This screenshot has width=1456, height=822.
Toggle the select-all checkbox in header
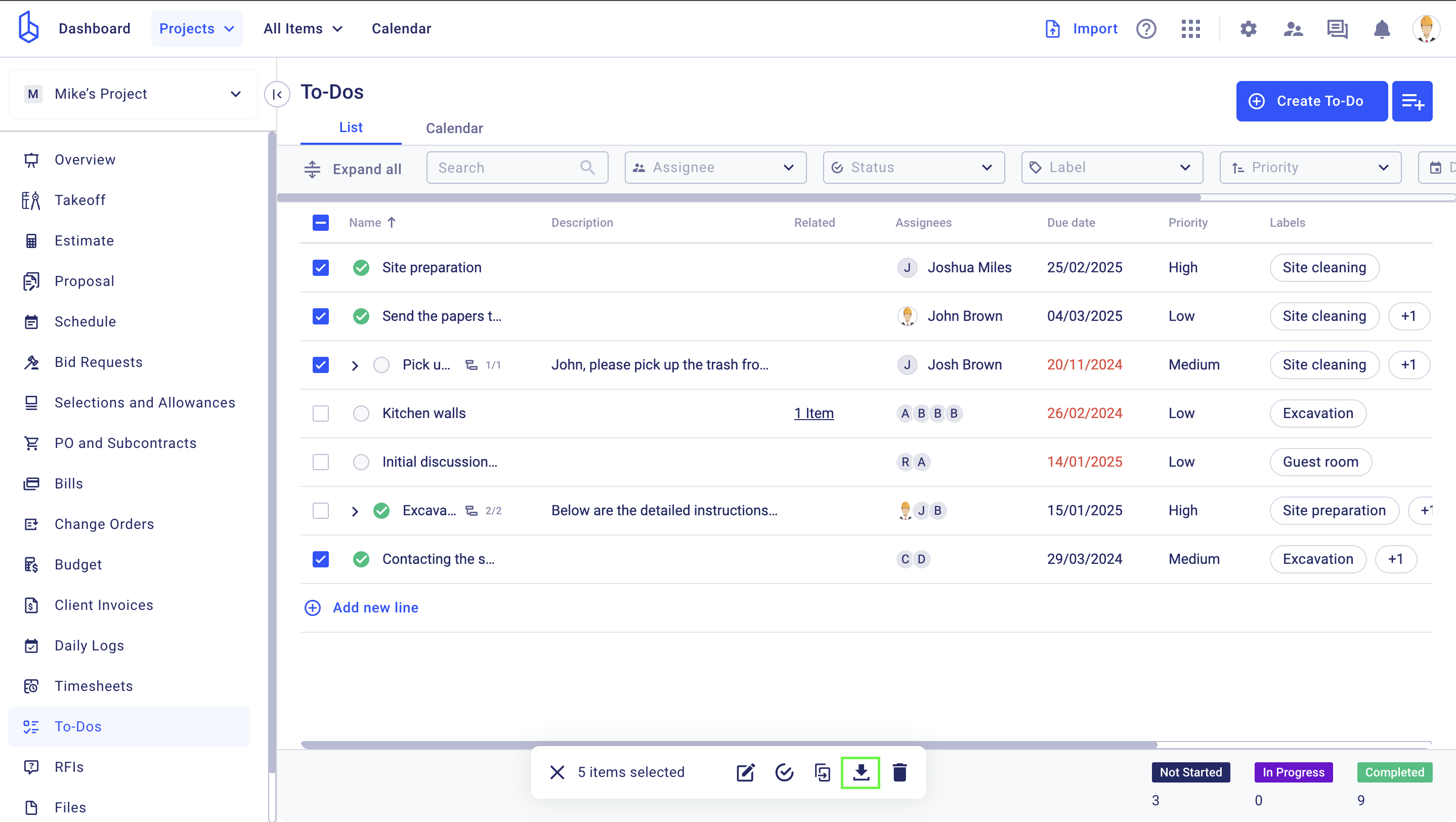click(x=320, y=223)
